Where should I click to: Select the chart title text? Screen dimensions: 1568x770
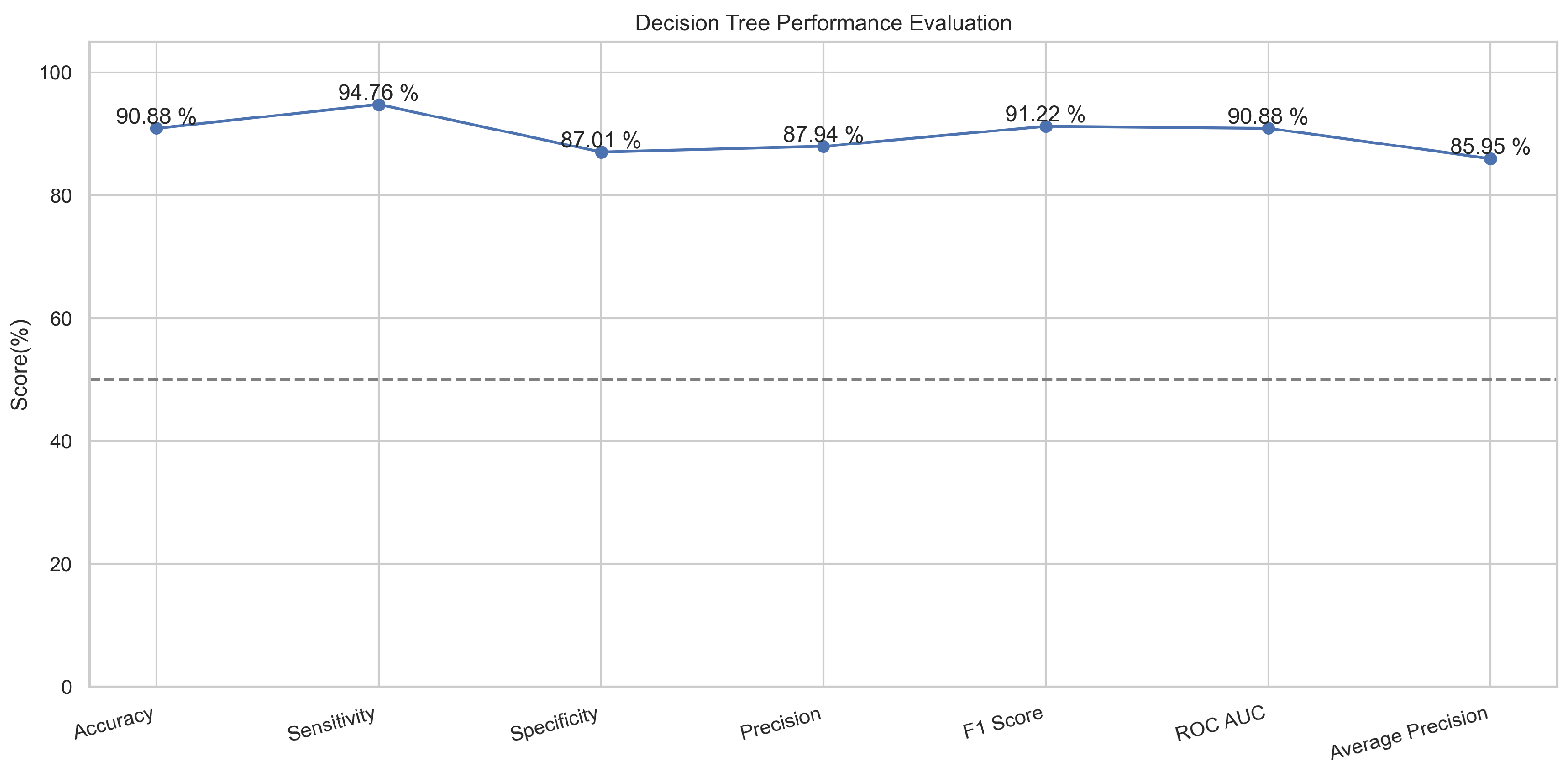pos(823,23)
